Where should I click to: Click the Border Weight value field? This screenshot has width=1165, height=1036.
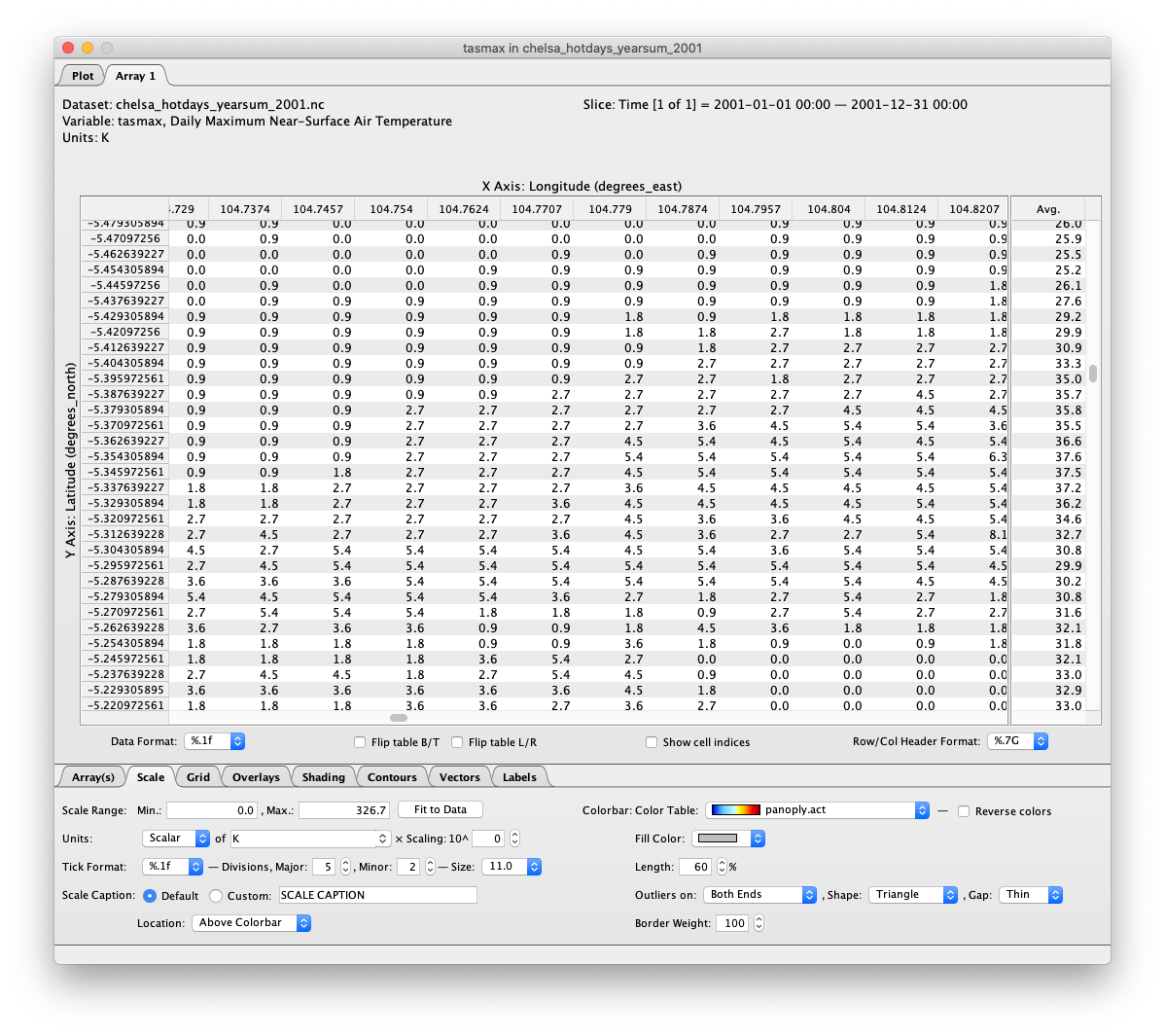[x=732, y=923]
